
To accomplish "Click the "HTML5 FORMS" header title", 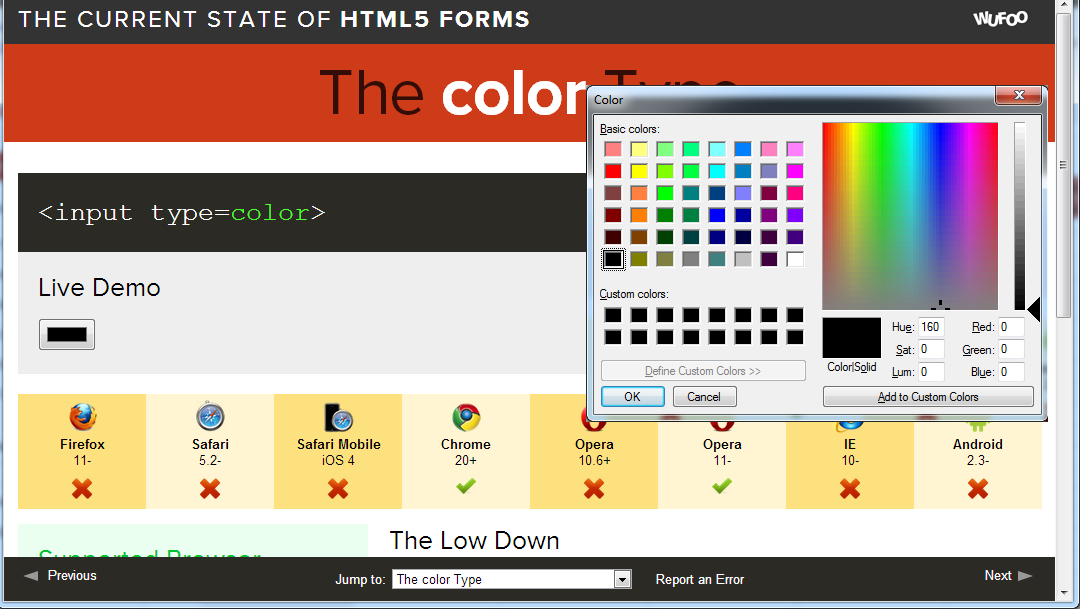I will (435, 19).
